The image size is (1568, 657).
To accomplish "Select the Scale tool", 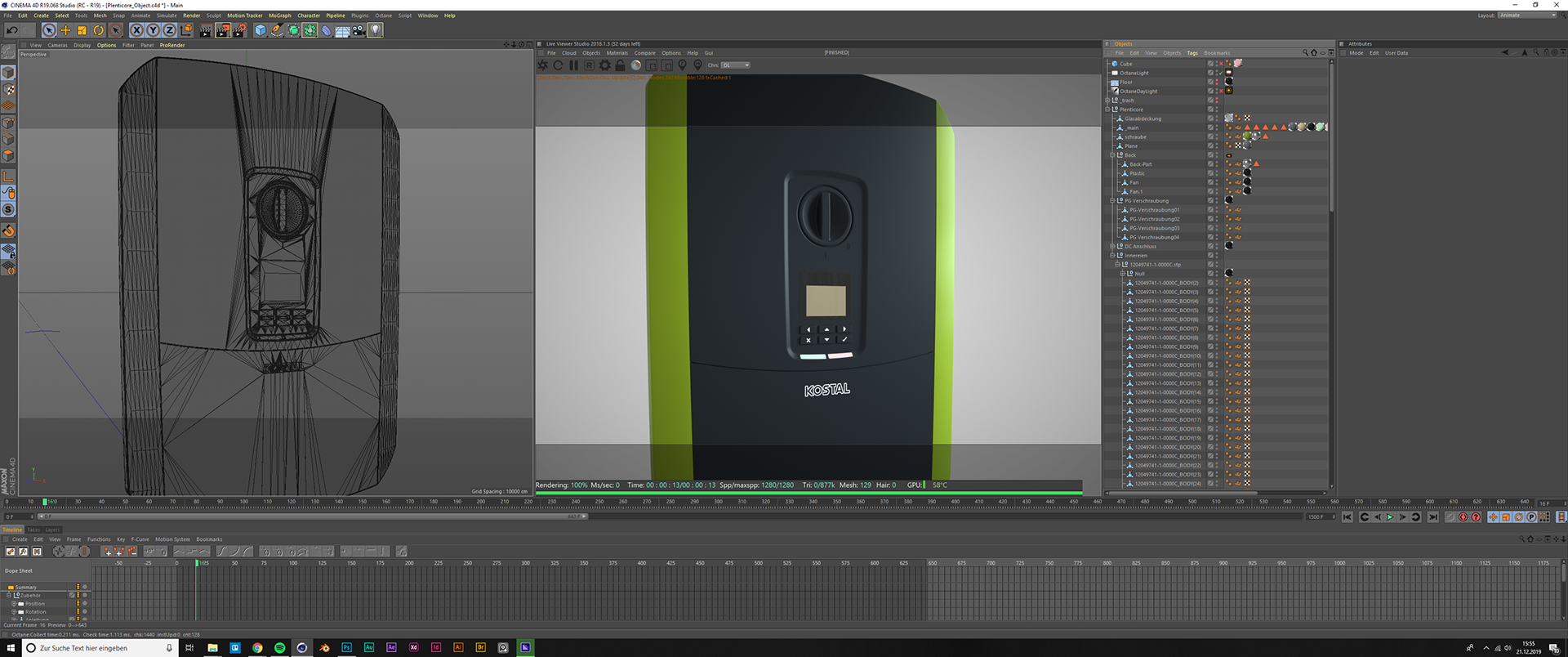I will click(82, 30).
